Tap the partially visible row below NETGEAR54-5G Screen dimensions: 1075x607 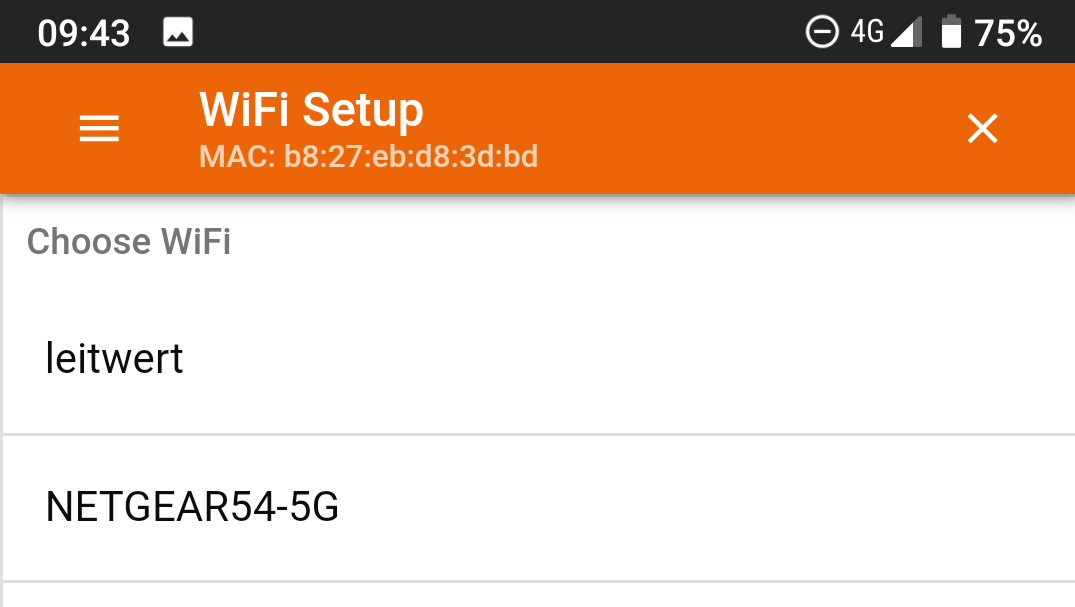(538, 595)
